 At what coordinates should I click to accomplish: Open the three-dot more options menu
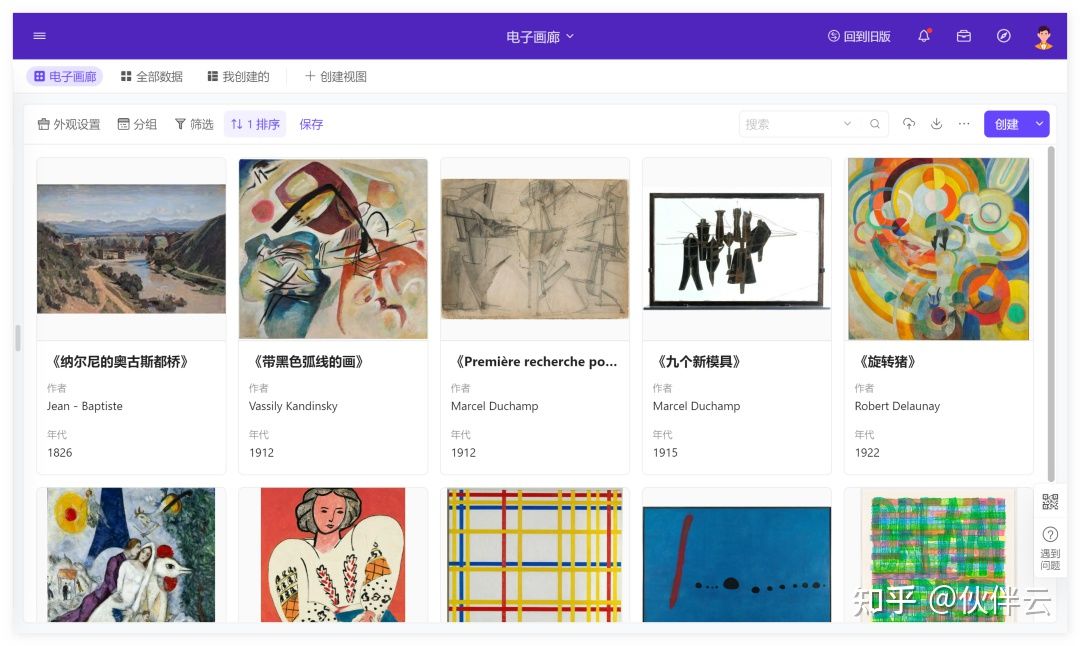pos(964,124)
